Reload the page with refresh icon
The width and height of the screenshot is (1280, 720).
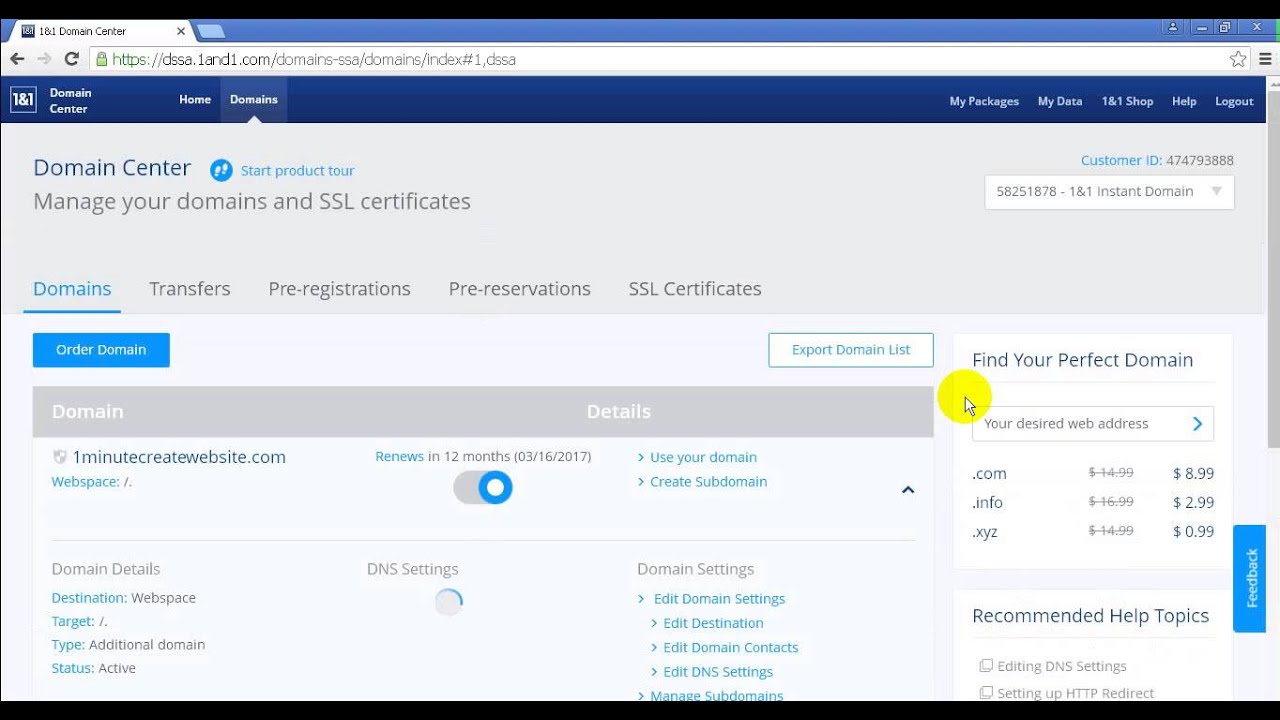[x=72, y=59]
